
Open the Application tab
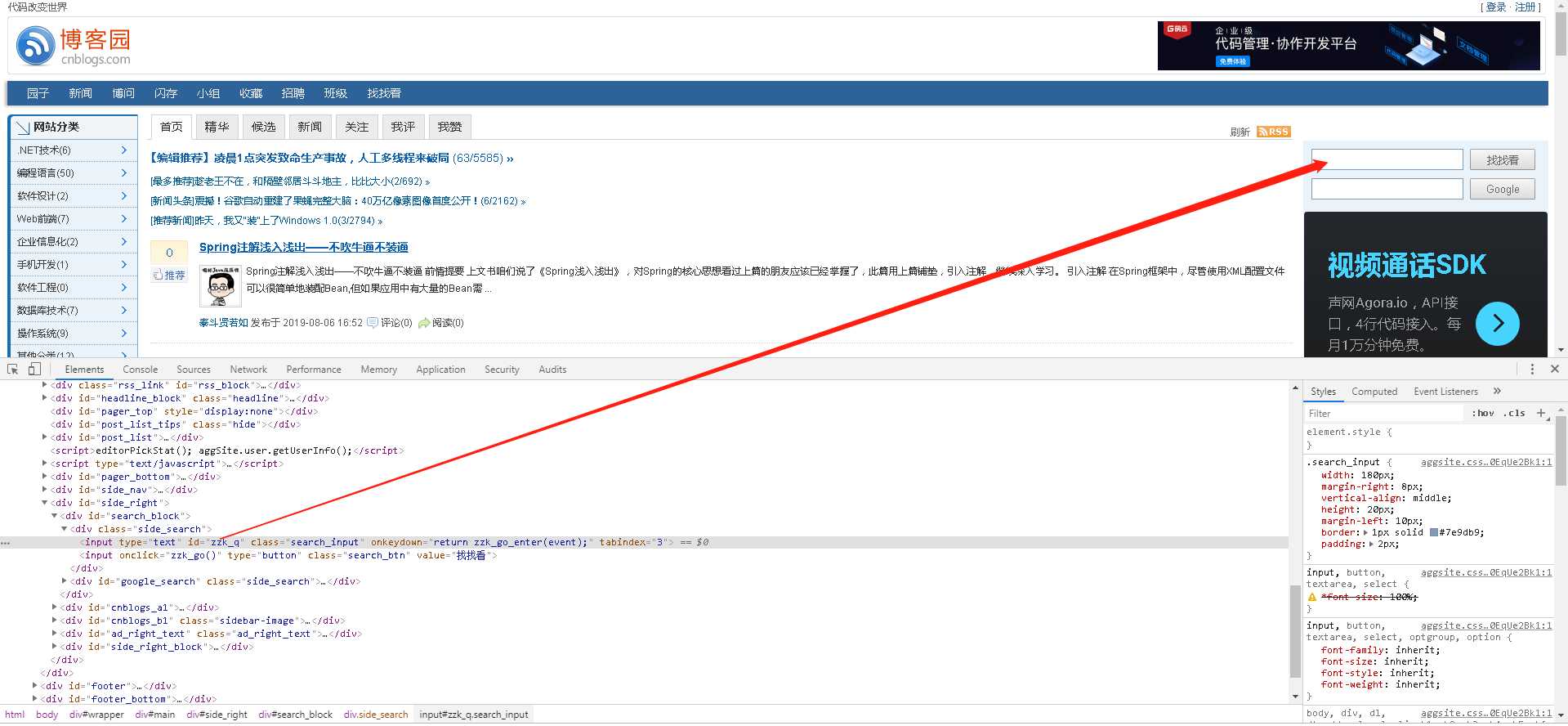click(x=440, y=370)
